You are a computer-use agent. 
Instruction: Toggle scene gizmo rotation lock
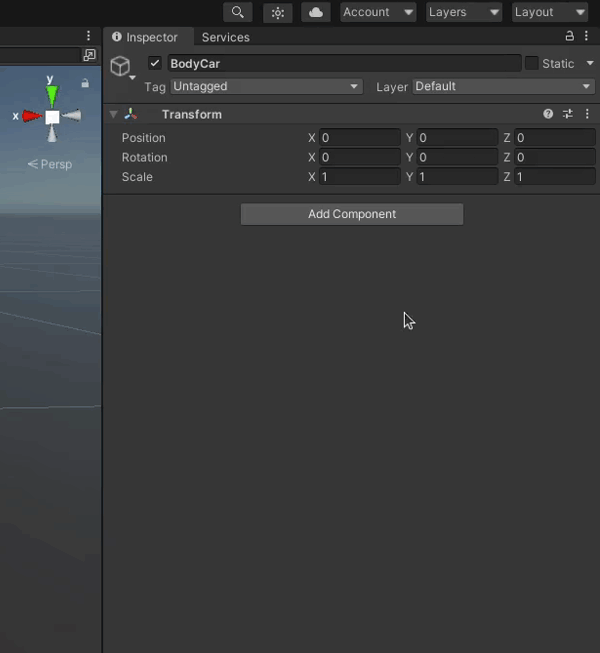point(85,84)
